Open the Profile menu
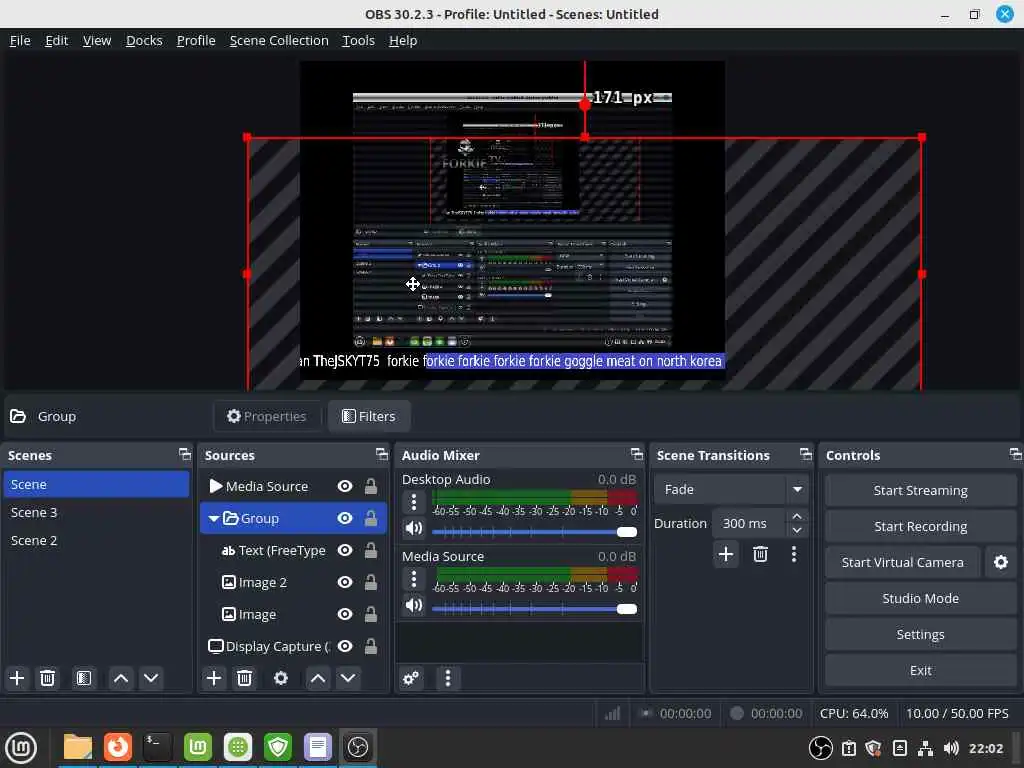Viewport: 1024px width, 768px height. coord(196,40)
